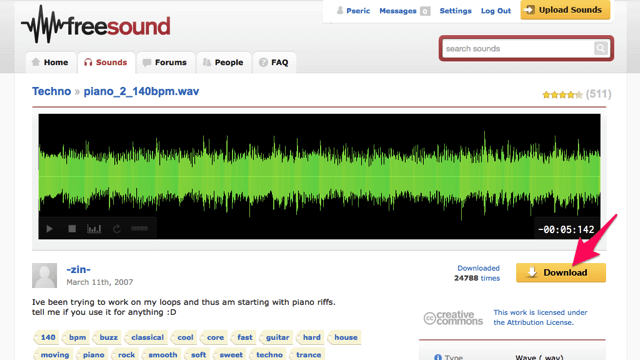This screenshot has height=360, width=640.
Task: Open the Forums tab
Action: point(165,62)
